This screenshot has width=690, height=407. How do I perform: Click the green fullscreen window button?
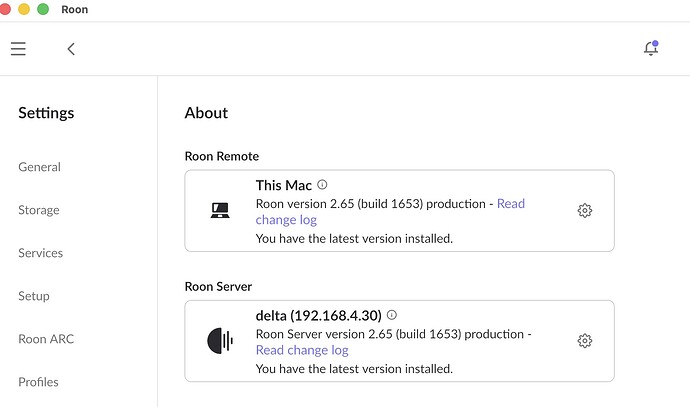click(43, 9)
